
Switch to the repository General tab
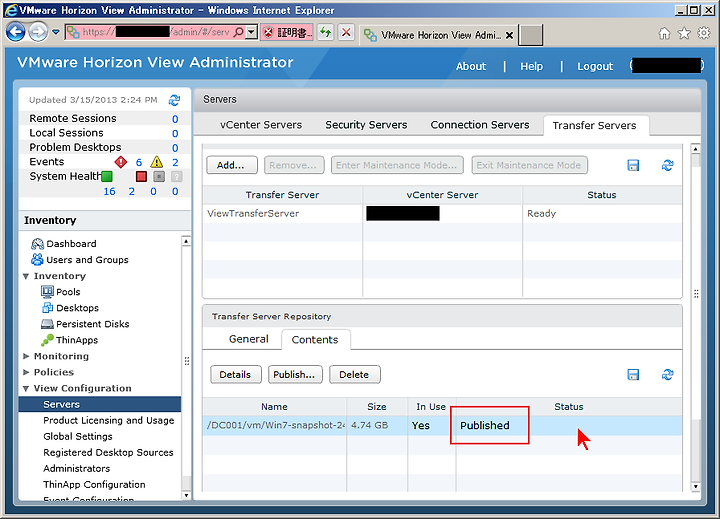pyautogui.click(x=248, y=339)
